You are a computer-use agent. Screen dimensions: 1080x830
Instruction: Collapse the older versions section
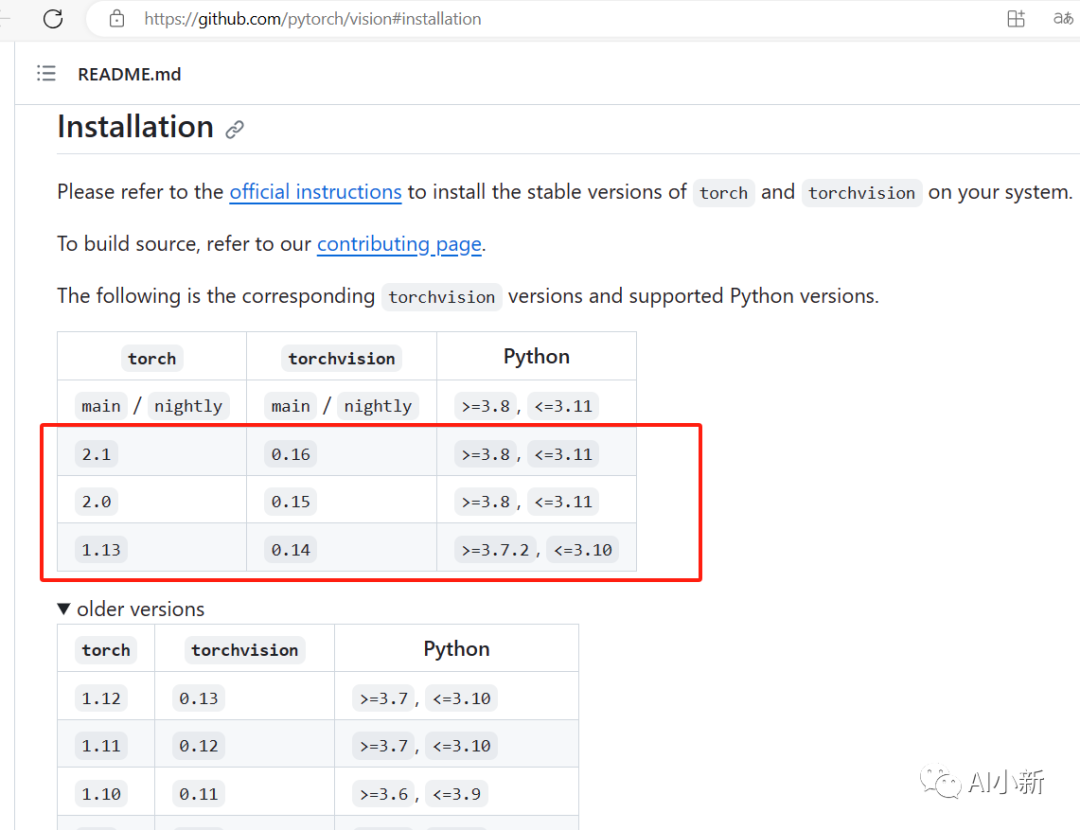[x=131, y=609]
